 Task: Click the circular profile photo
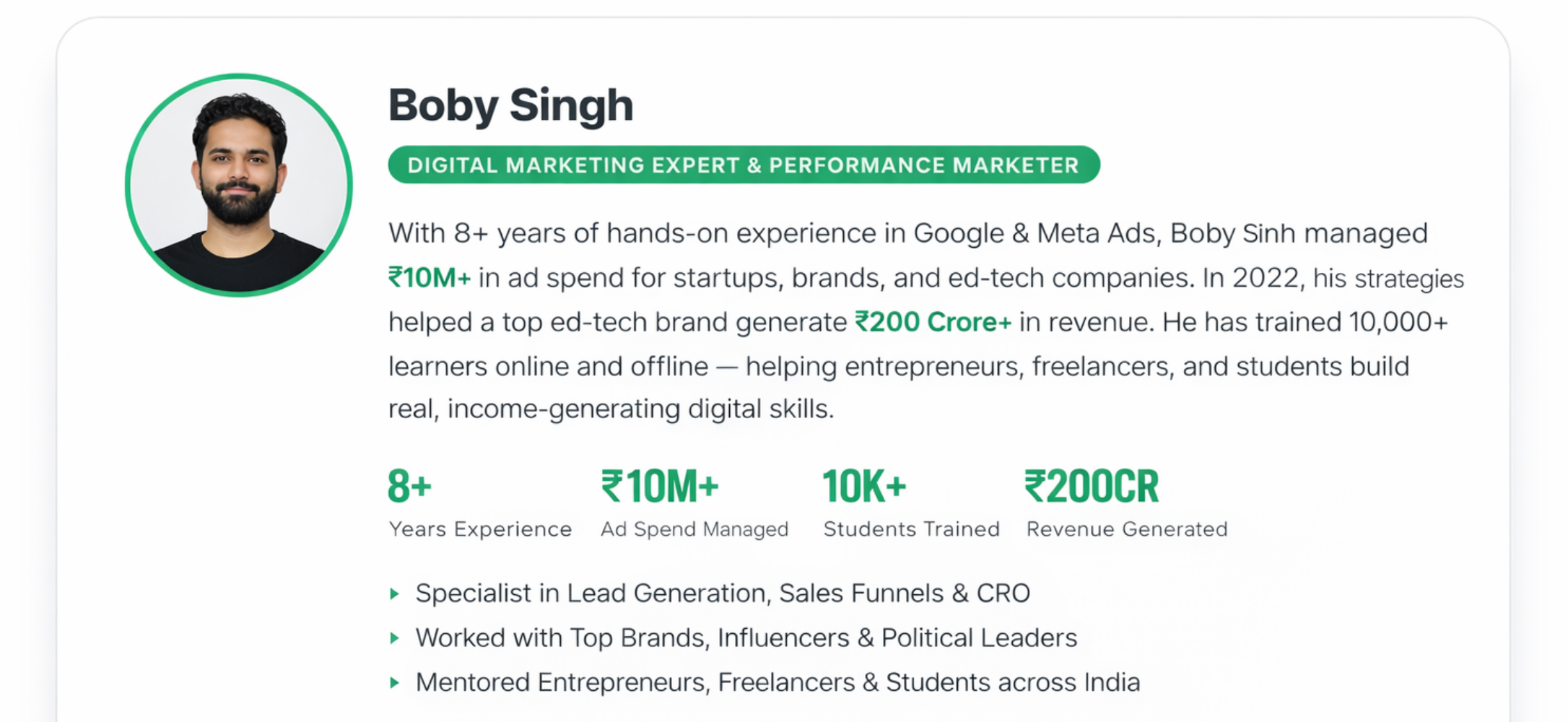pos(238,185)
